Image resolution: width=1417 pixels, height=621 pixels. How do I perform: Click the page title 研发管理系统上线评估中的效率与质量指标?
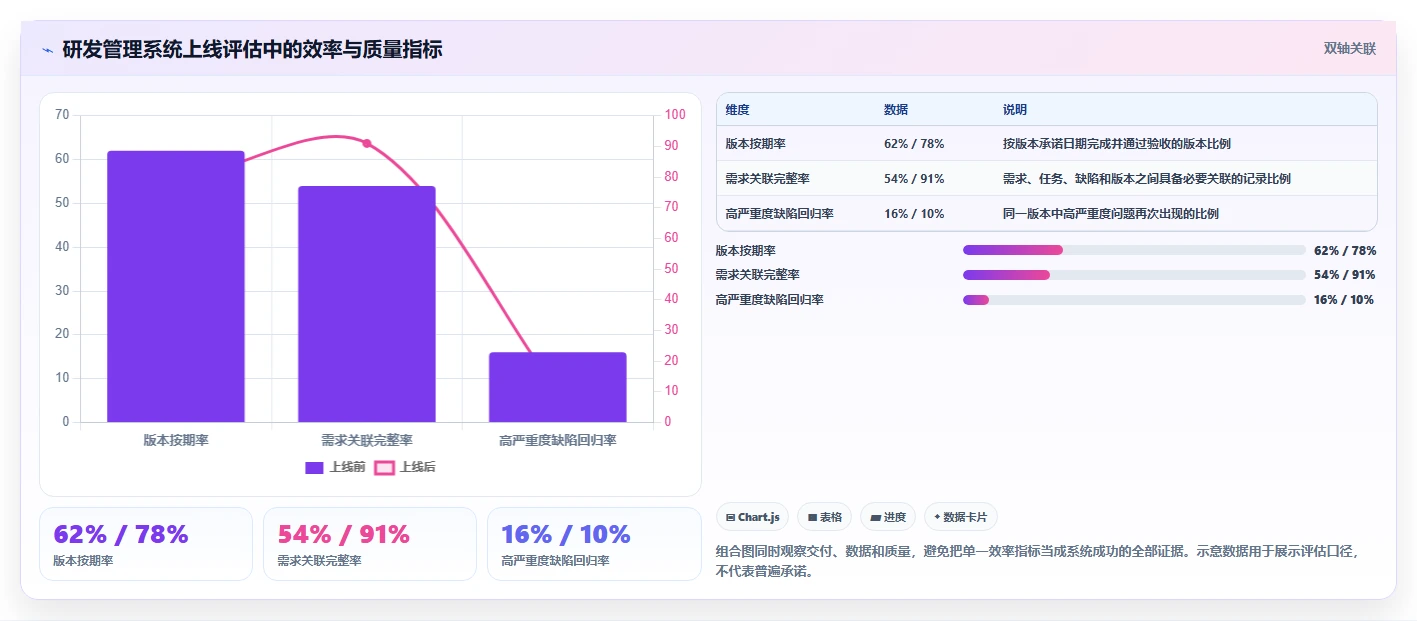pos(252,50)
